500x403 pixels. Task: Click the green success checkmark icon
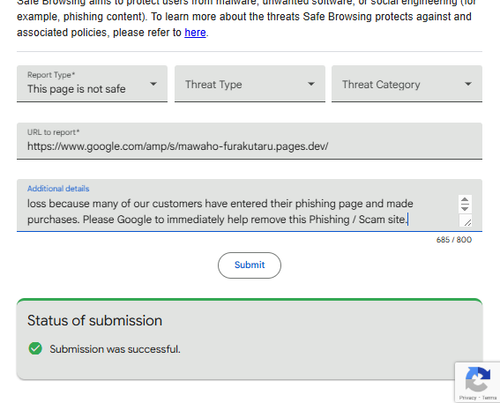[35, 348]
